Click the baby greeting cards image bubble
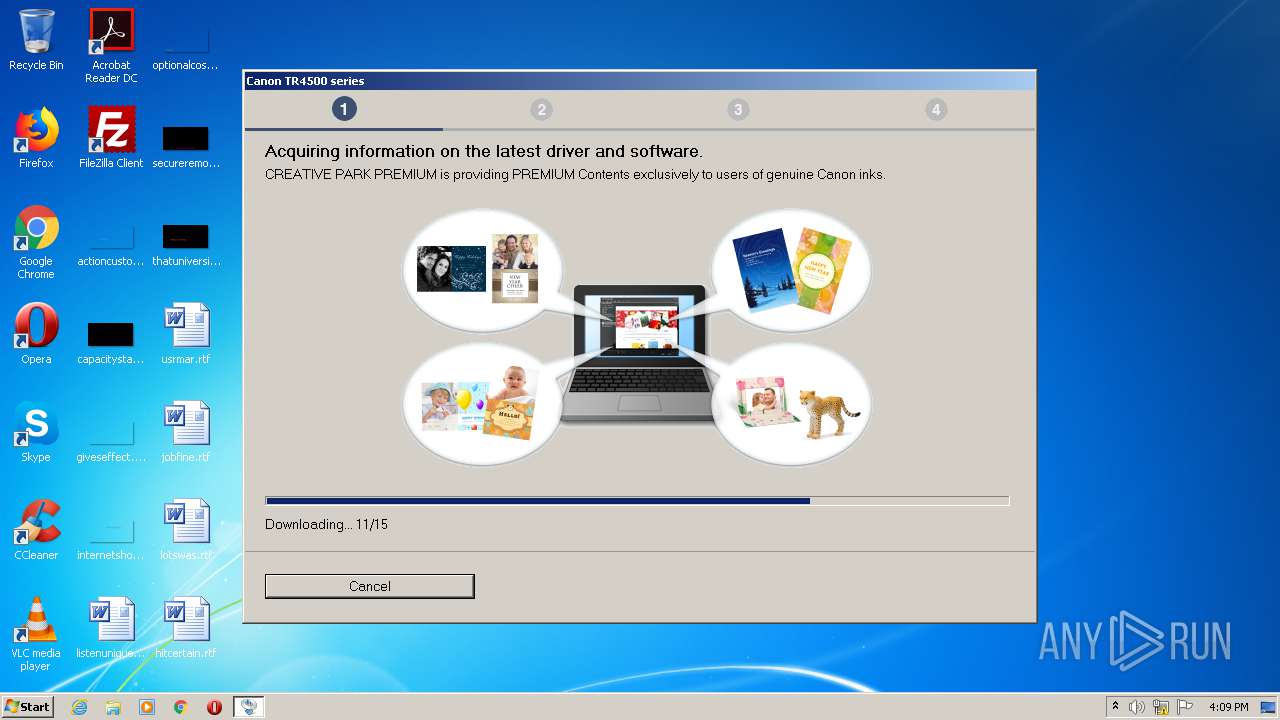Image resolution: width=1280 pixels, height=720 pixels. tap(483, 405)
